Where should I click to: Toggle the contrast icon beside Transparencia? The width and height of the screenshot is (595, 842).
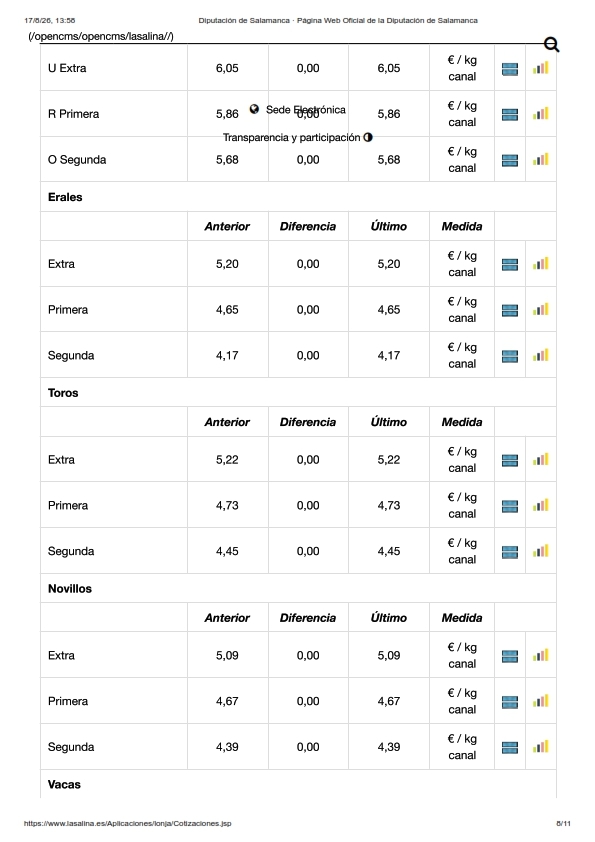point(368,137)
